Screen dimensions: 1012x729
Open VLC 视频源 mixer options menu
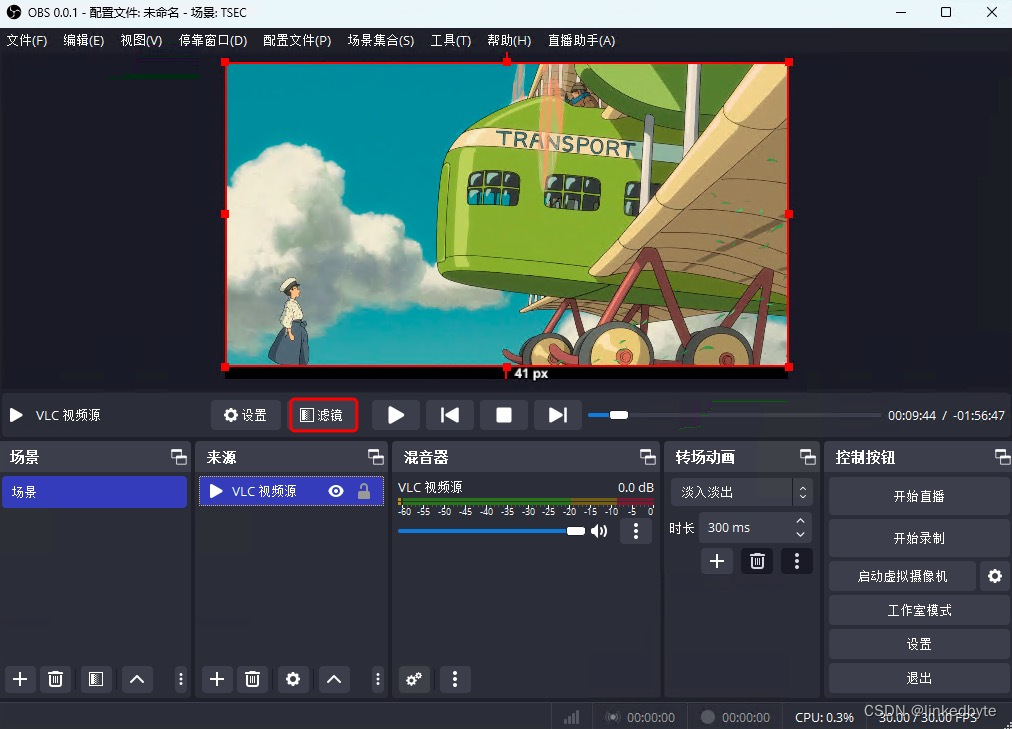tap(636, 531)
